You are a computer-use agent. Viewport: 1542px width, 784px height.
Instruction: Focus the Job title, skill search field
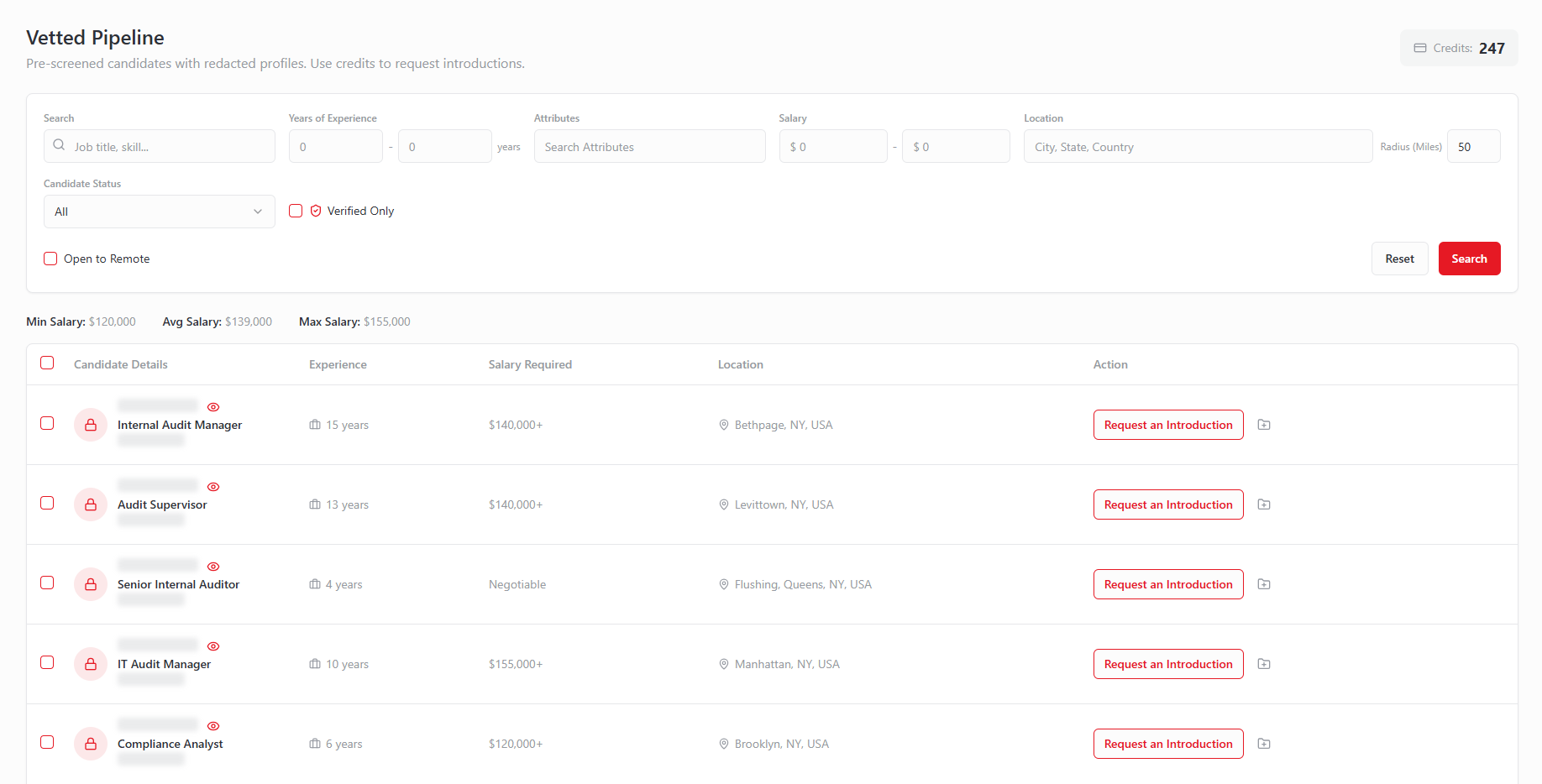click(x=168, y=147)
